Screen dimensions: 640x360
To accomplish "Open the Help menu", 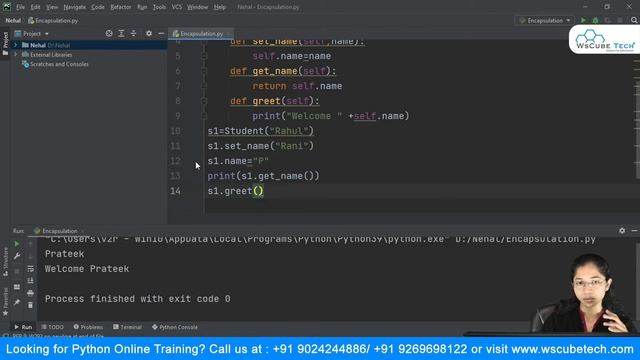I will [220, 7].
